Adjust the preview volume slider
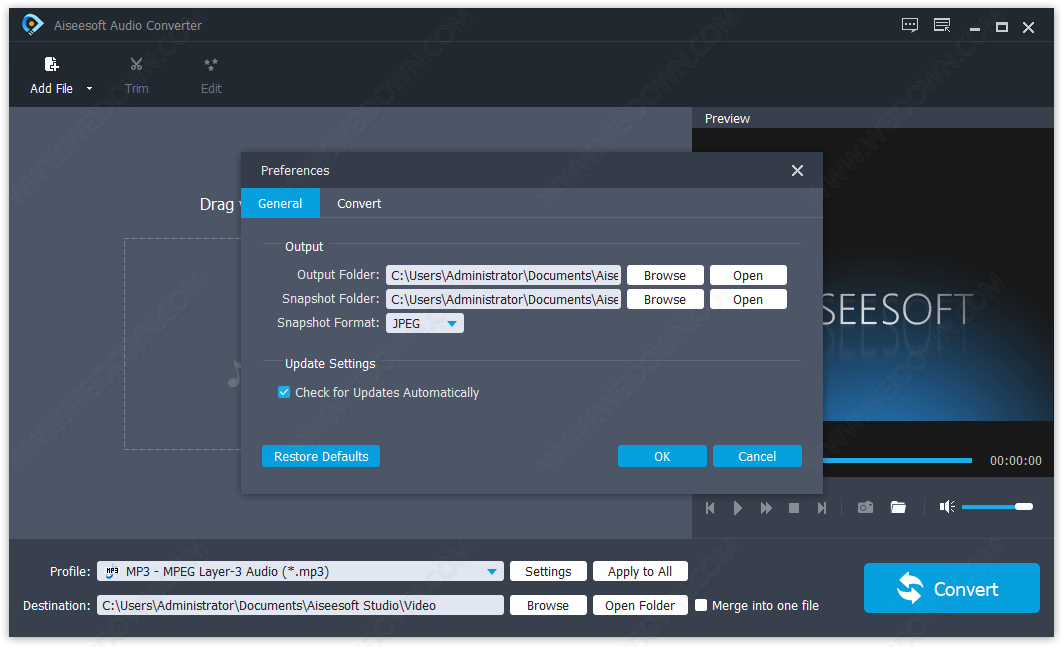The image size is (1063, 647). click(x=997, y=507)
